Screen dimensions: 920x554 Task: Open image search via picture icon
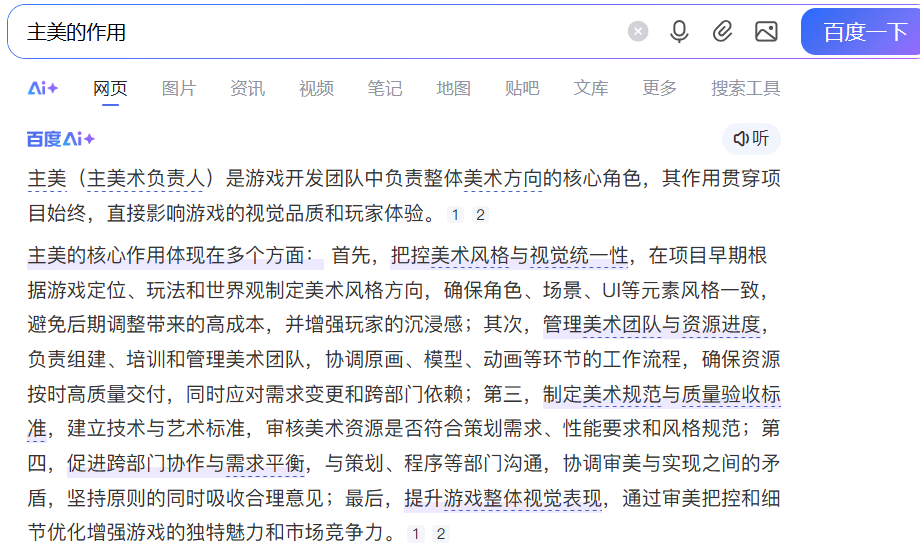[766, 32]
